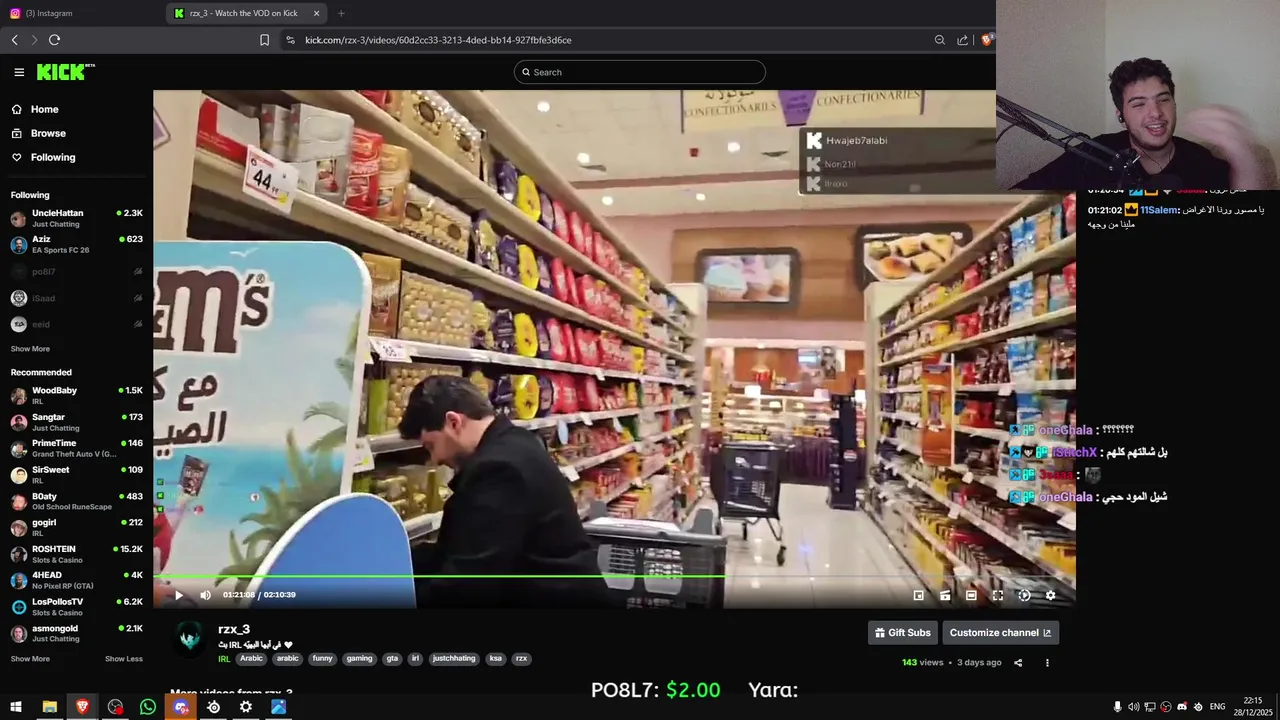Open the rzx_3 channel name link
Image resolution: width=1280 pixels, height=720 pixels.
234,629
